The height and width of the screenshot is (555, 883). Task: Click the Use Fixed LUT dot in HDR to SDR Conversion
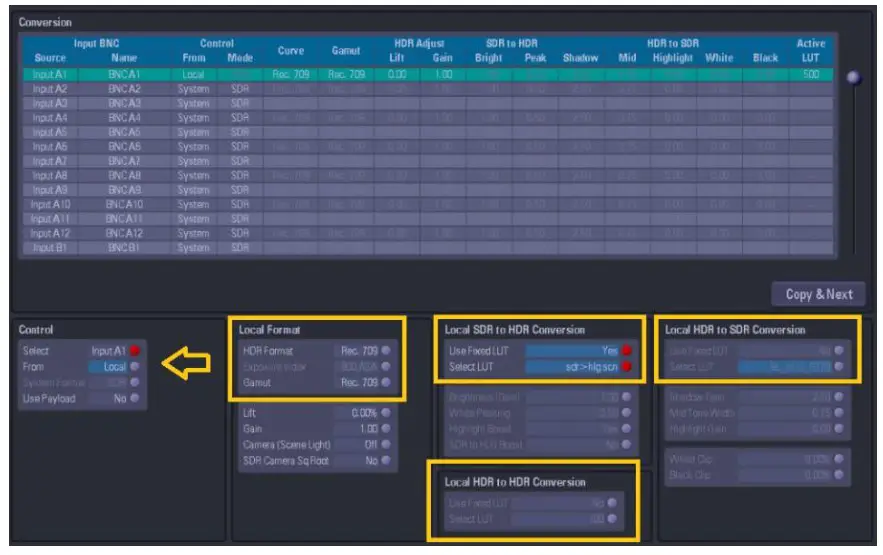click(839, 350)
